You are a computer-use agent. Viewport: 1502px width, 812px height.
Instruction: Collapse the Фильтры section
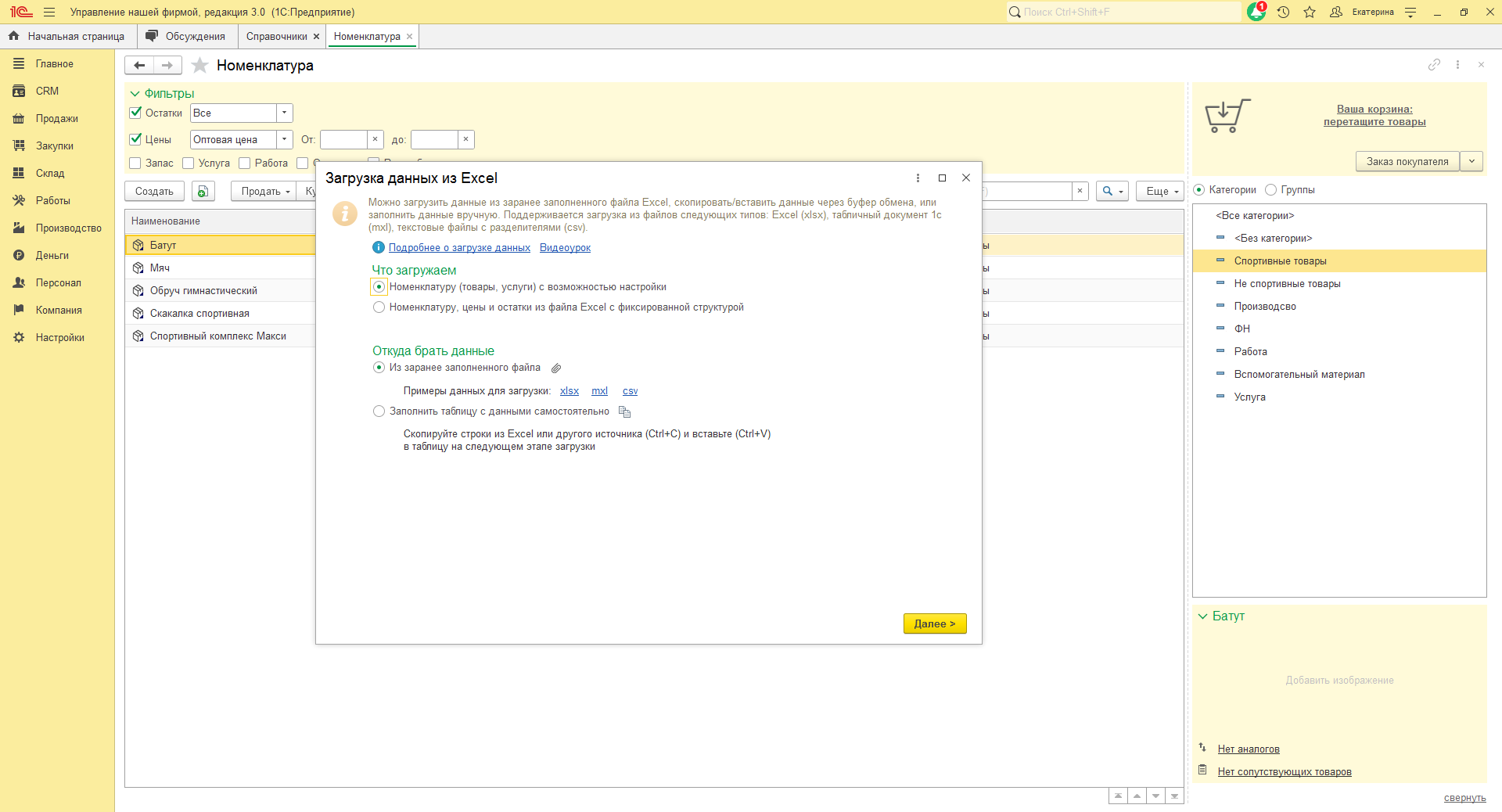[x=135, y=94]
